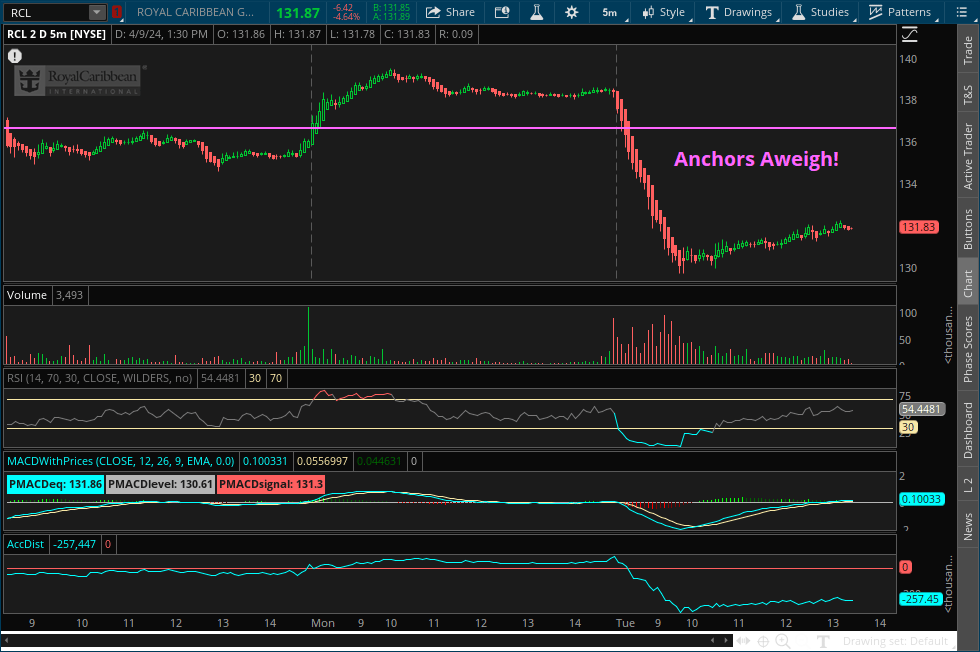
Task: Open the Active Trader side tab
Action: point(968,156)
